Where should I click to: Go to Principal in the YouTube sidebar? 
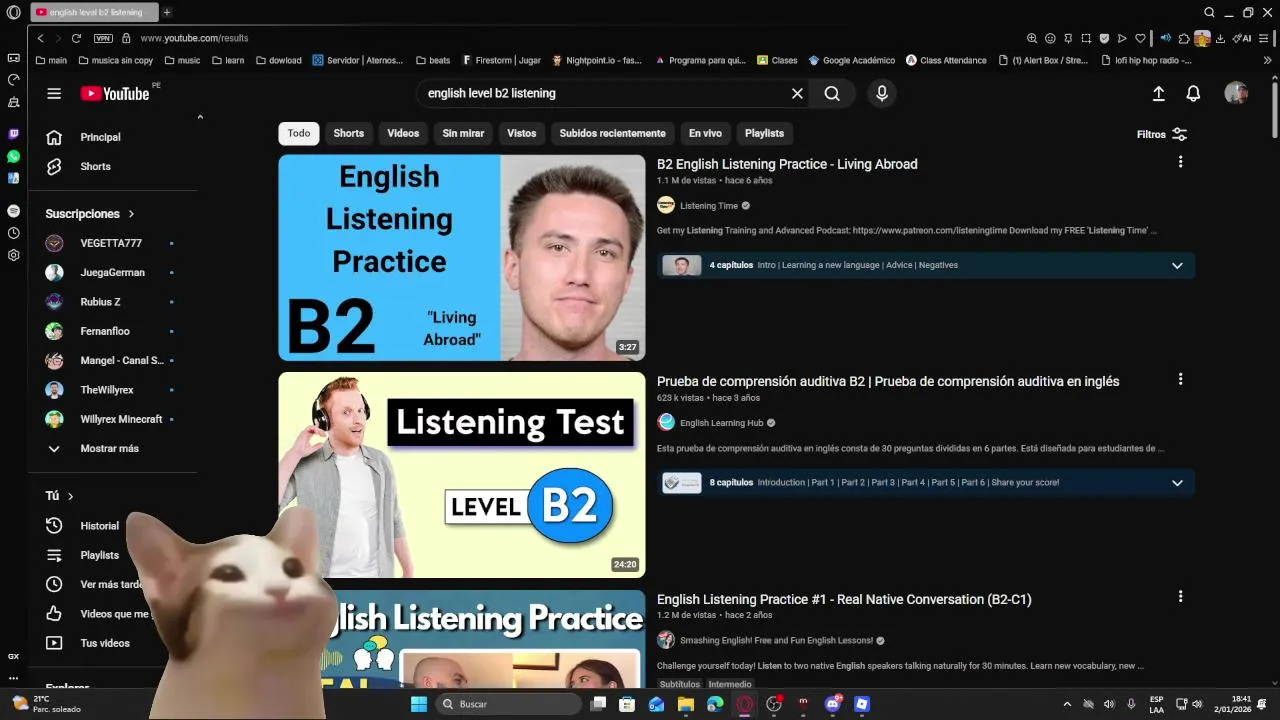(100, 137)
